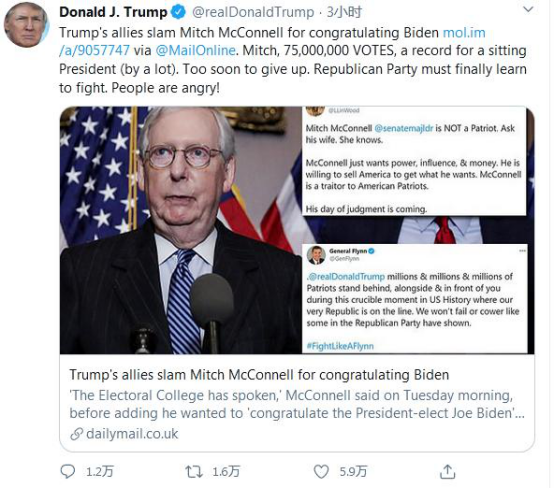
Task: Visit the @MailOnline mention link
Action: coord(195,50)
